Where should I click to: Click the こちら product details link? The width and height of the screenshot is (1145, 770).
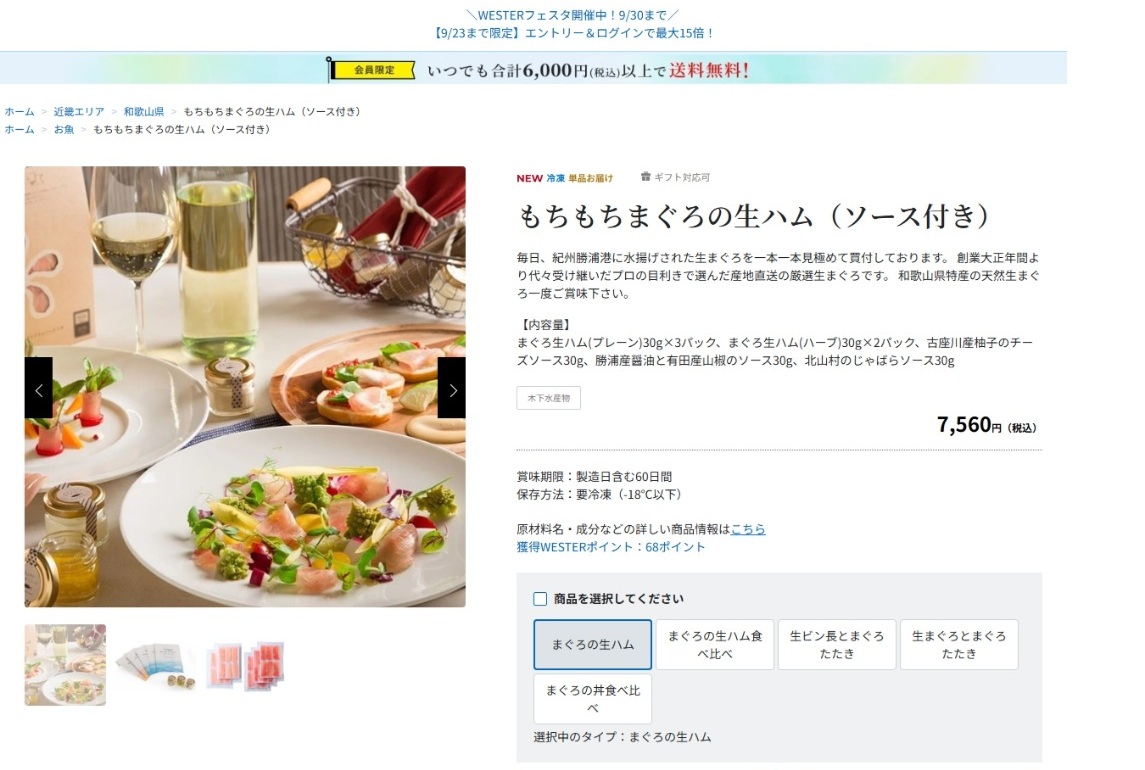pyautogui.click(x=748, y=529)
